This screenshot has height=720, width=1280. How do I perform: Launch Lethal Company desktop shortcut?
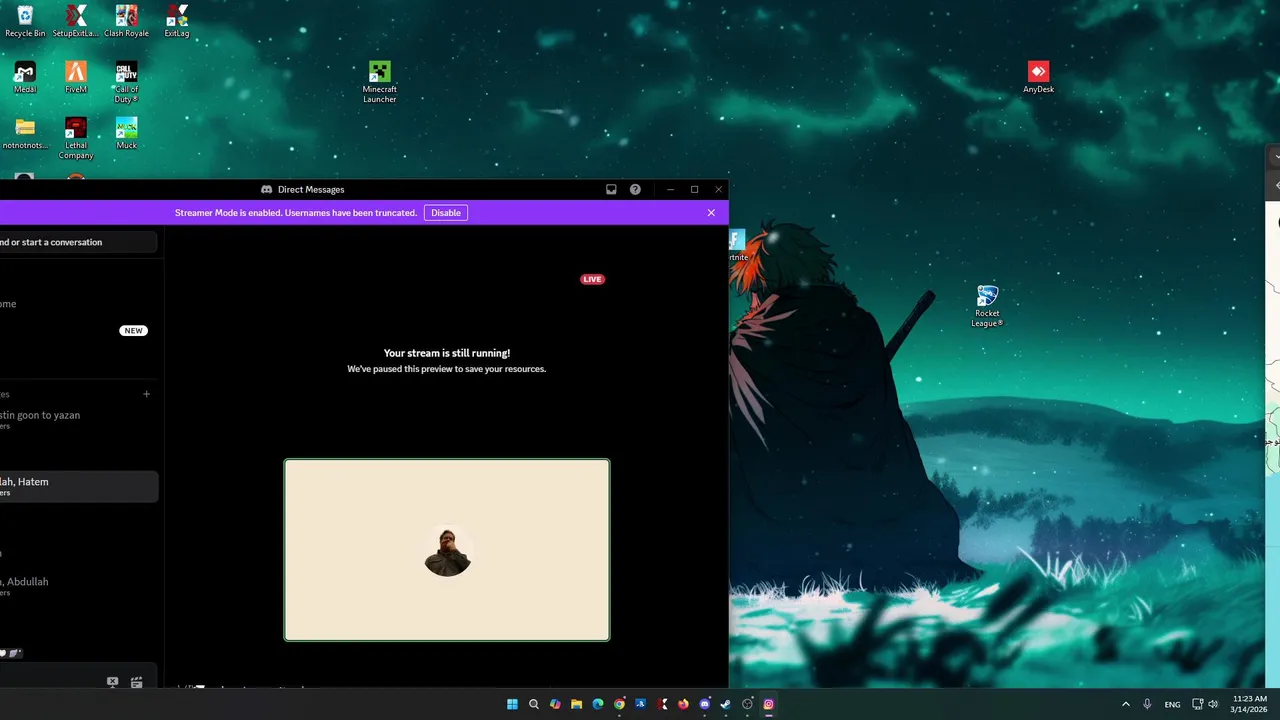[76, 138]
